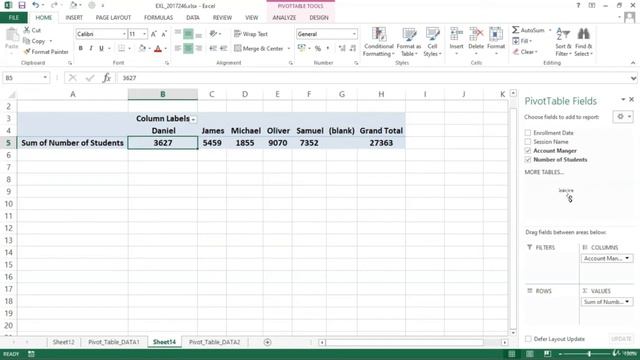640x360 pixels.
Task: Click the Undo arrow icon
Action: [36, 5]
